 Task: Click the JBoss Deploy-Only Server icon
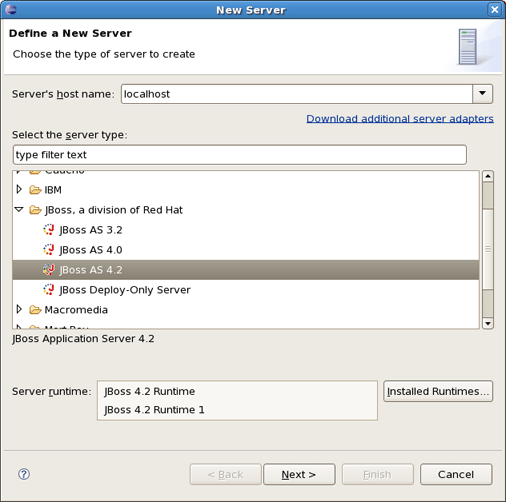click(49, 290)
